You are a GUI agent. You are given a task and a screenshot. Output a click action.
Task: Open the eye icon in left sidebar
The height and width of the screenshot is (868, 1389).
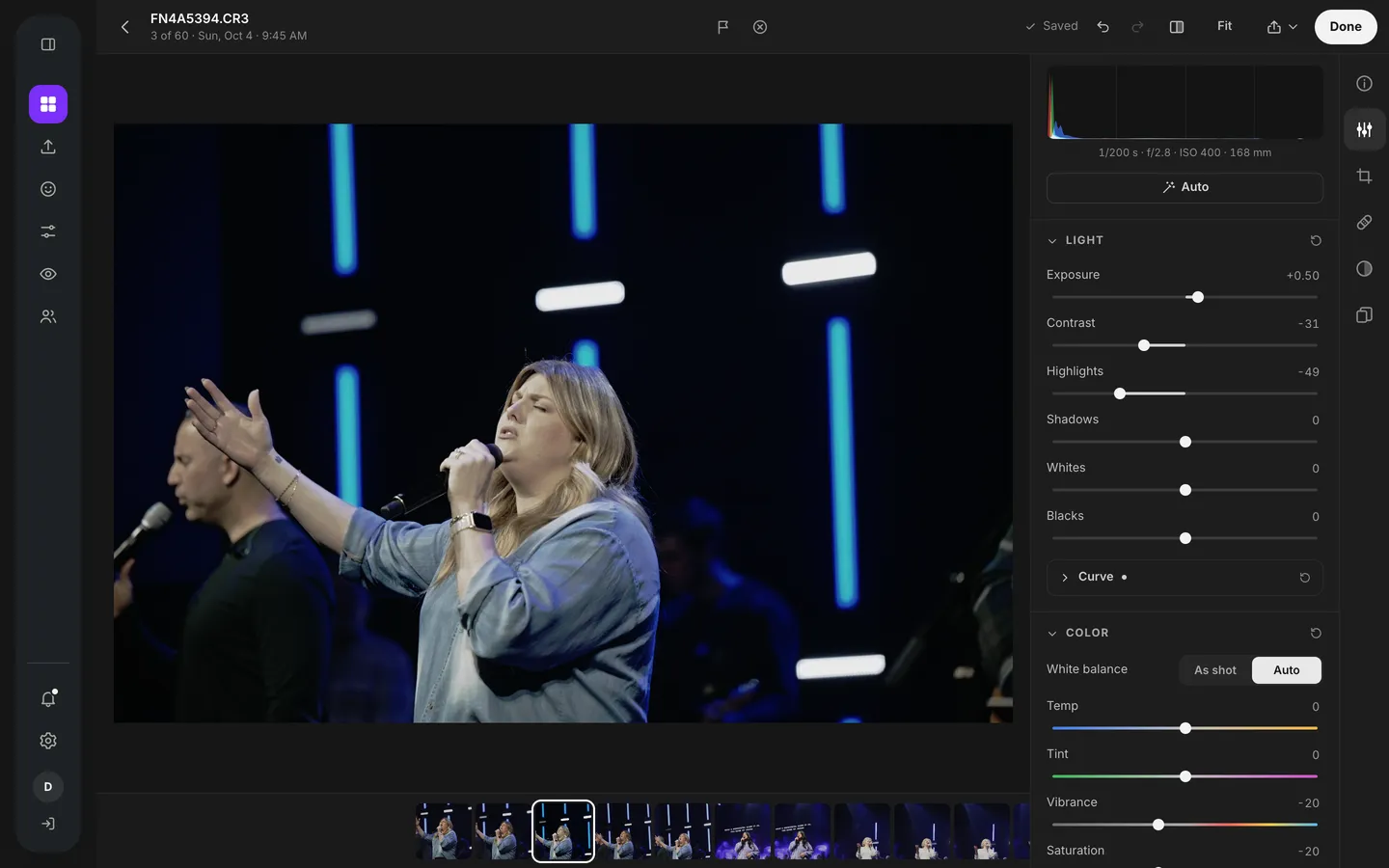48,274
